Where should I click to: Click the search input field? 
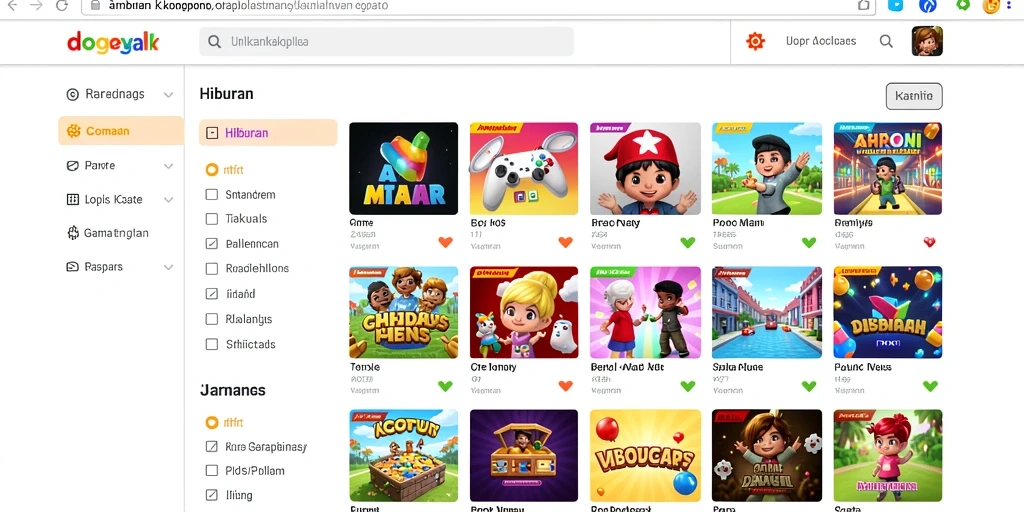click(x=387, y=42)
